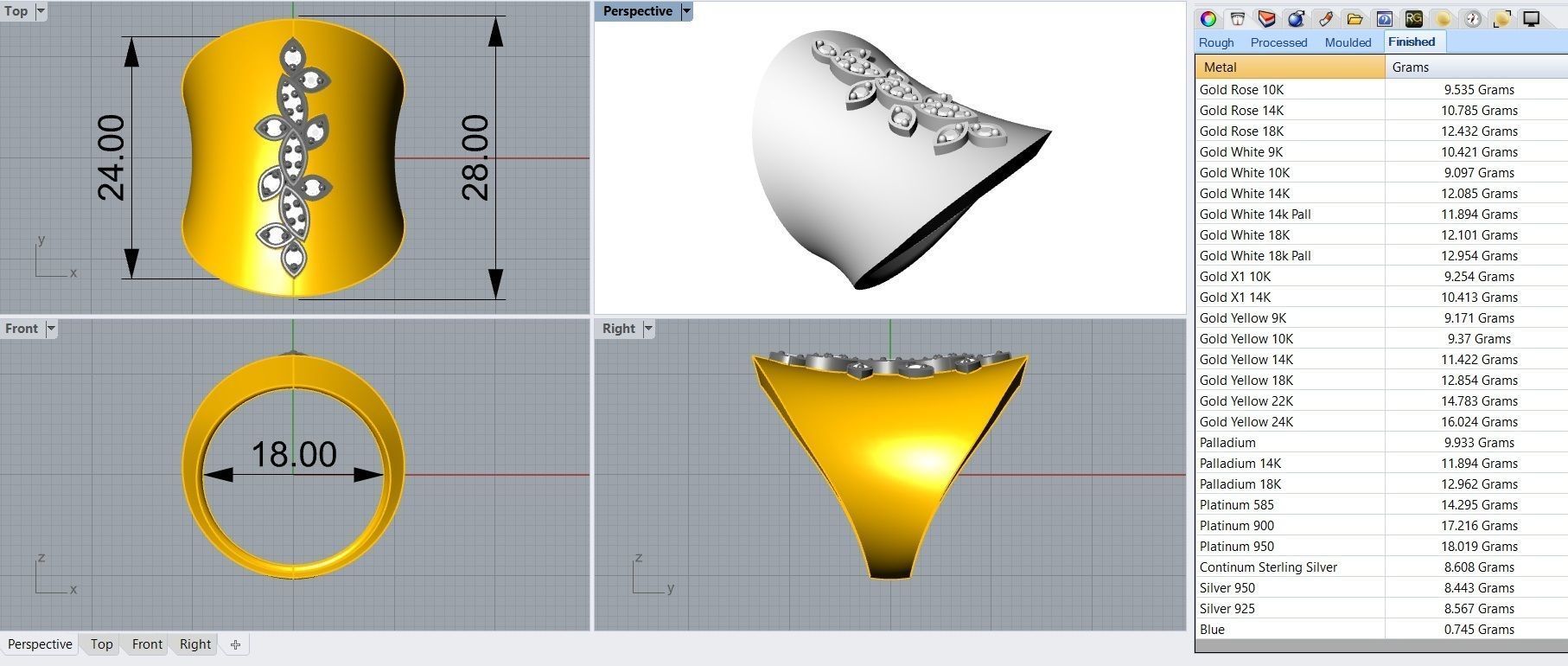
Task: Open the monitor Display panel icon
Action: click(x=1532, y=18)
